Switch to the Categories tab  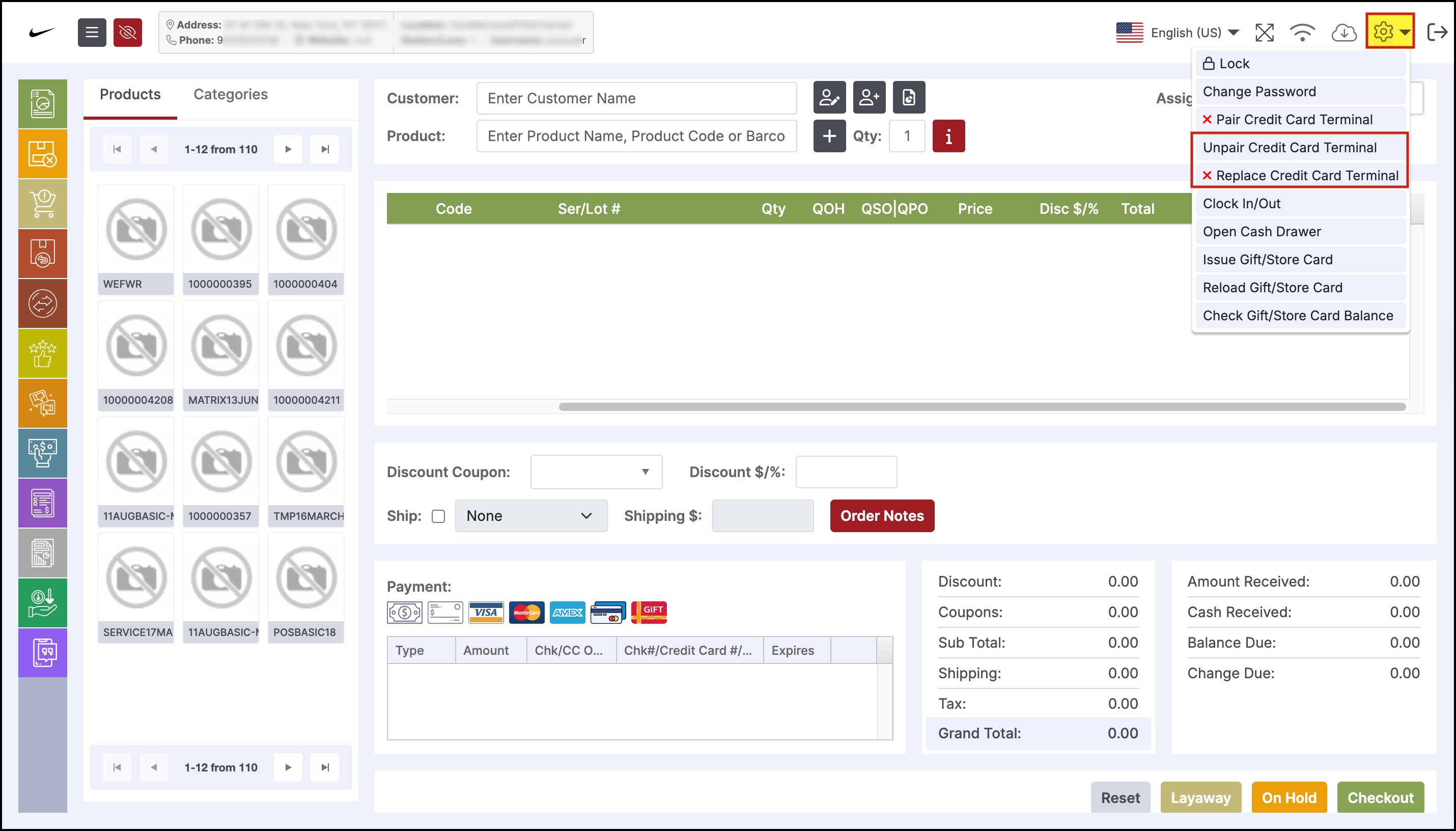(x=231, y=94)
